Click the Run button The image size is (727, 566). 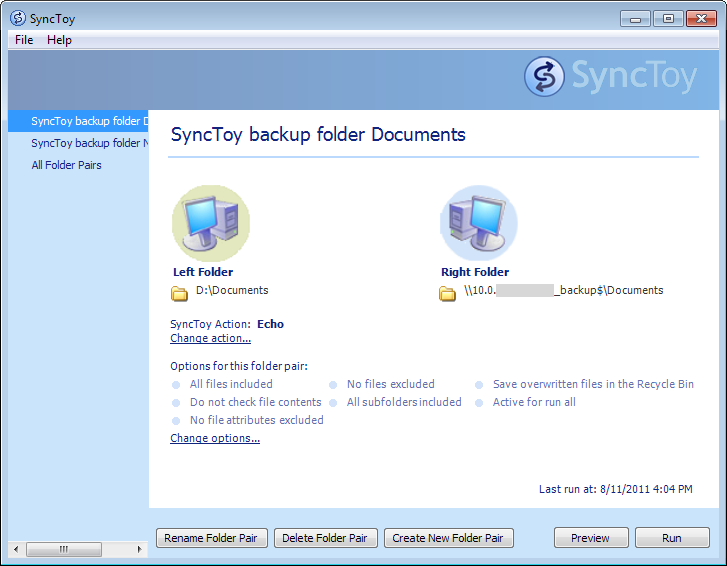pos(672,538)
